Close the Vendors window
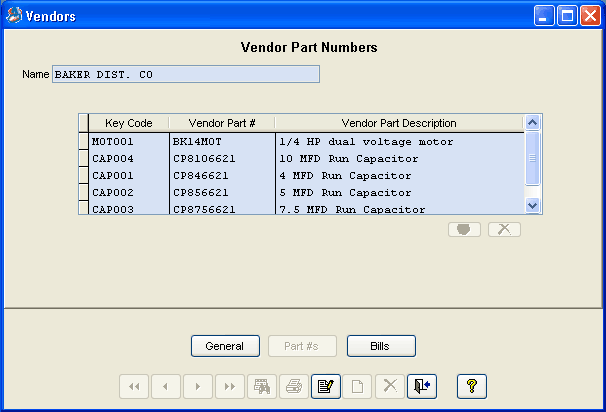 591,16
